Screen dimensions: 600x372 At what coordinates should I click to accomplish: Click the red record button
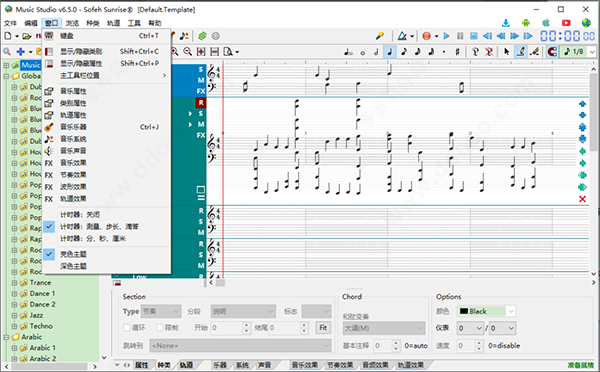click(x=426, y=36)
